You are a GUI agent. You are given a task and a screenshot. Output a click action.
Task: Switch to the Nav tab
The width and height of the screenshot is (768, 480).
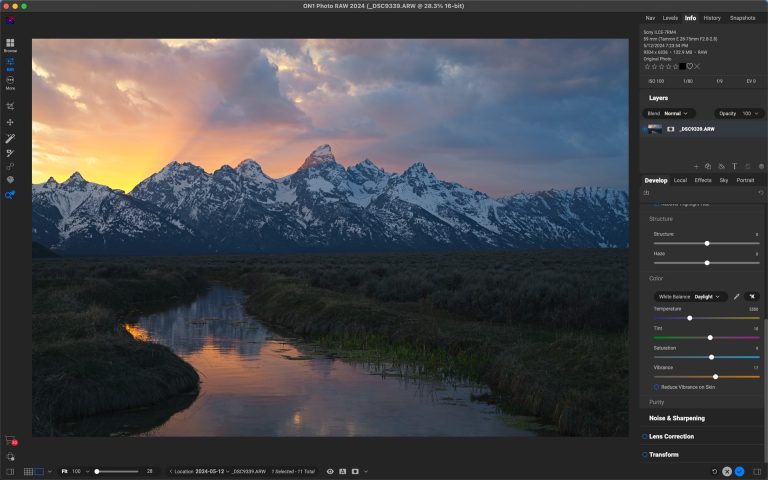[650, 18]
